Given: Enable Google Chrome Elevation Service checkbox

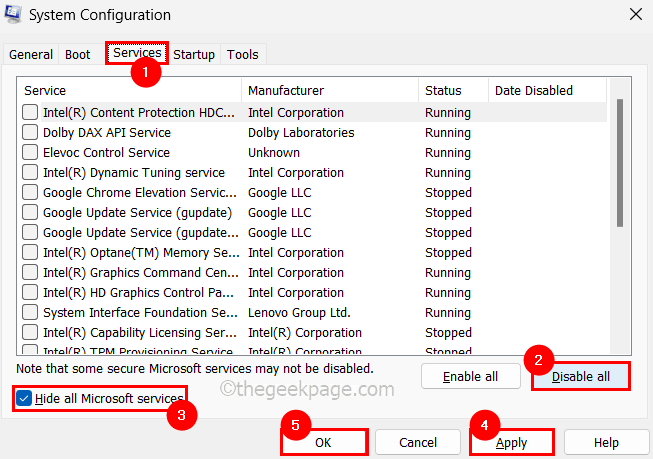Looking at the screenshot, I should point(30,193).
